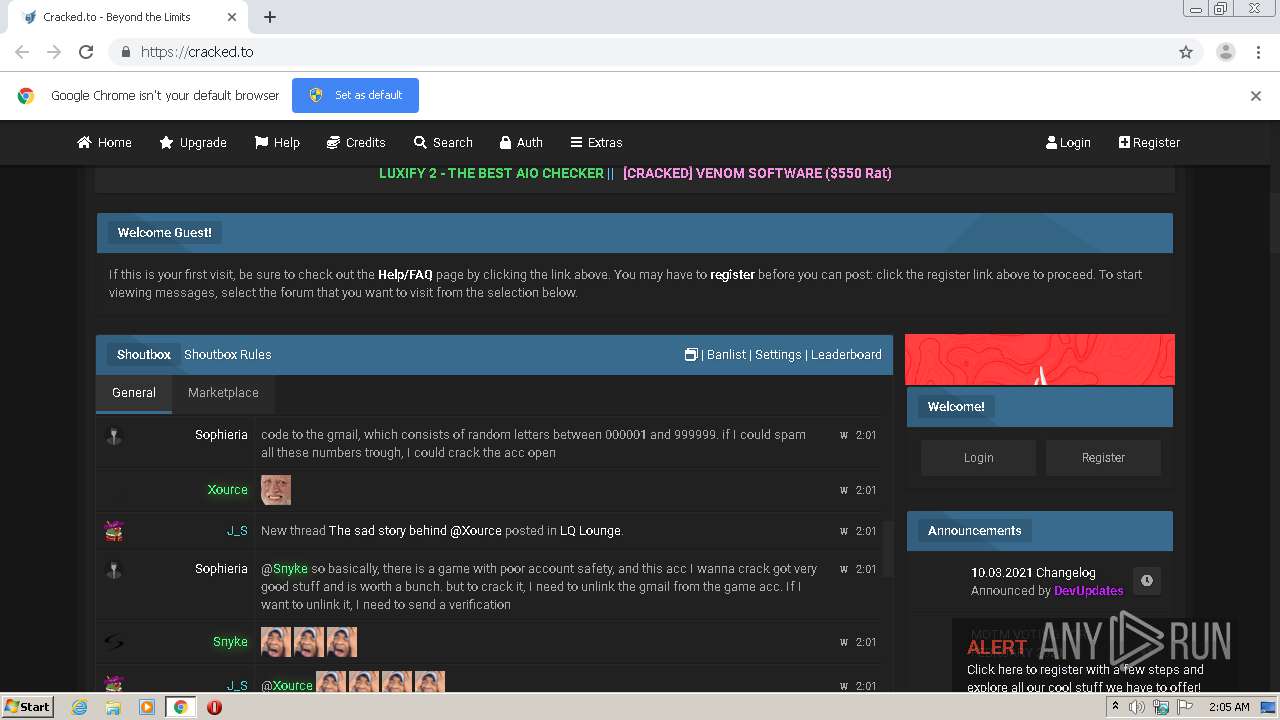The height and width of the screenshot is (720, 1280).
Task: Open the Home menu item
Action: (x=105, y=142)
